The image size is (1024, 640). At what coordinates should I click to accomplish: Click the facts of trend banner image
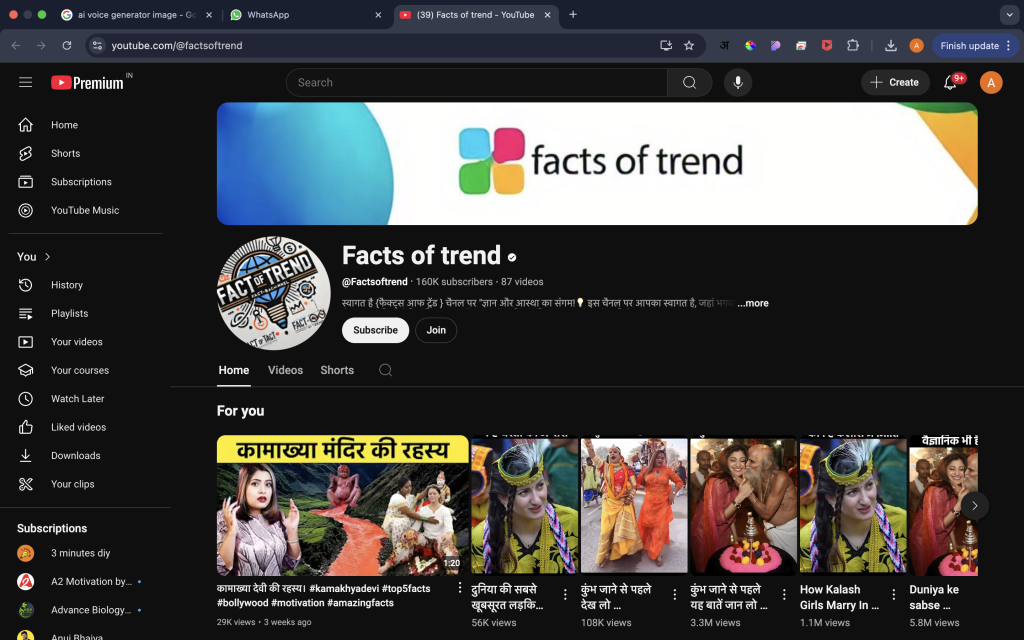click(597, 164)
